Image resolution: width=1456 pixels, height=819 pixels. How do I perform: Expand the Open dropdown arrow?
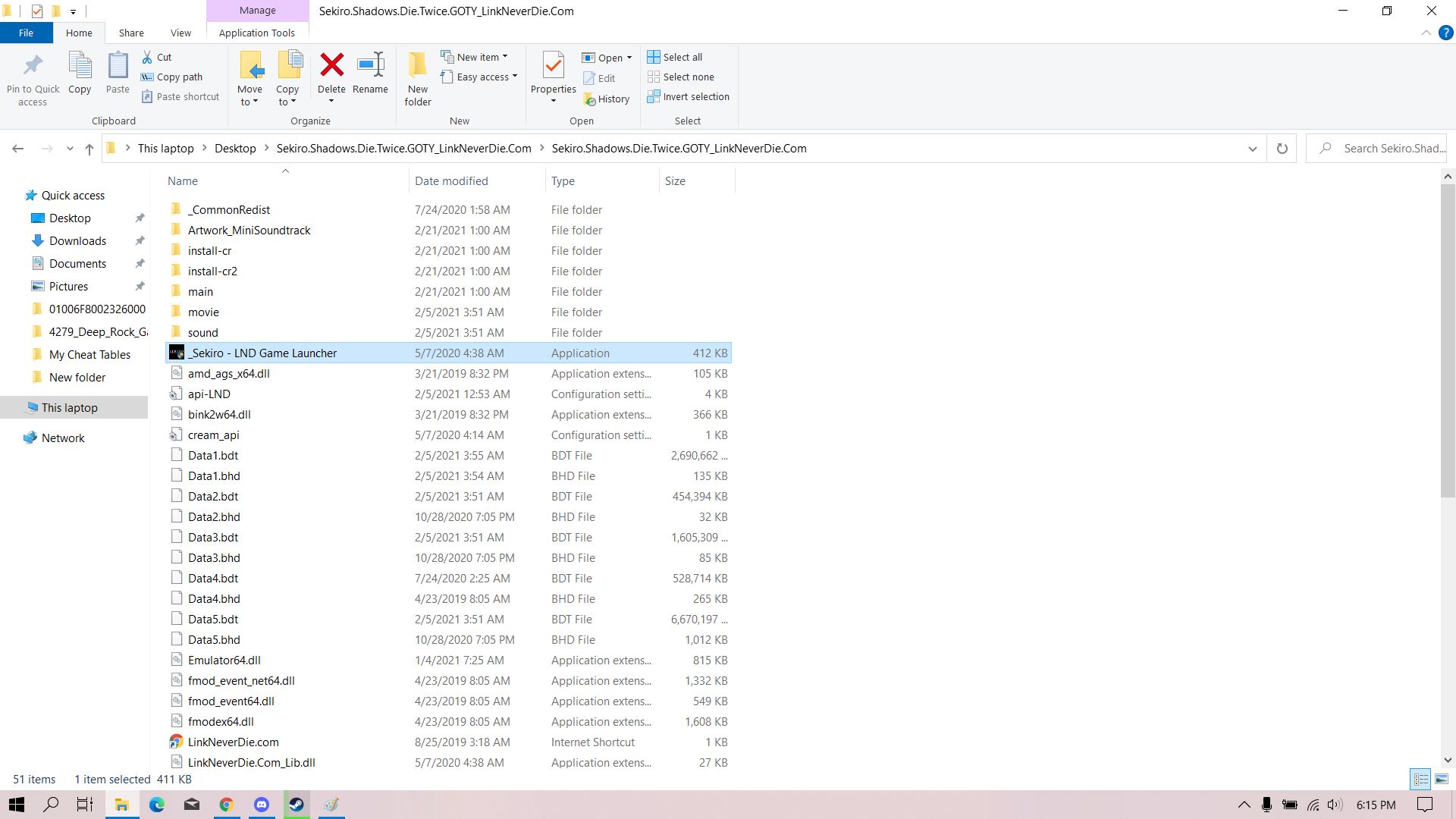[629, 58]
